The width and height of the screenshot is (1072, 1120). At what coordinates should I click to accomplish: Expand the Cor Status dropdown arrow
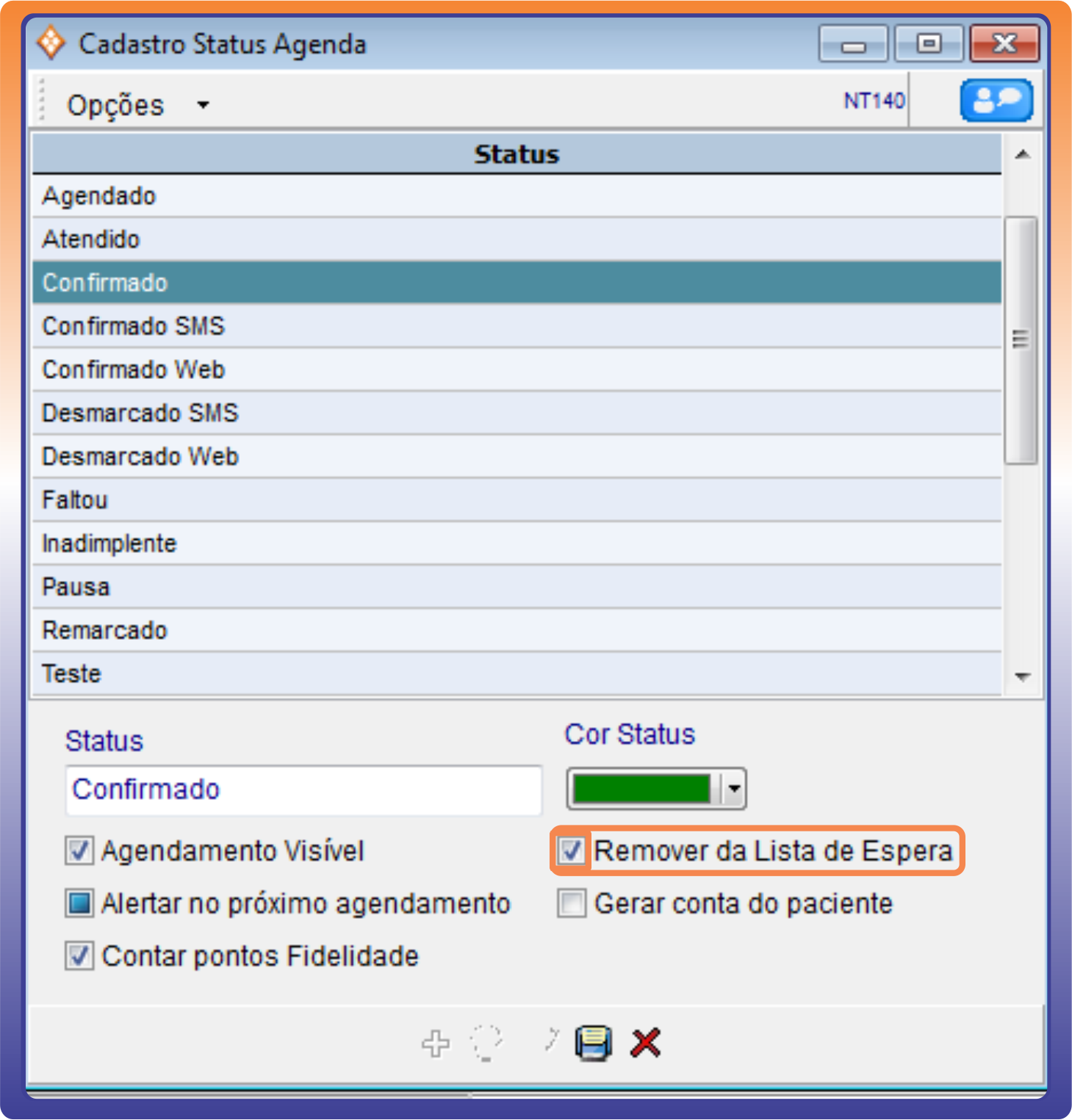click(x=733, y=790)
